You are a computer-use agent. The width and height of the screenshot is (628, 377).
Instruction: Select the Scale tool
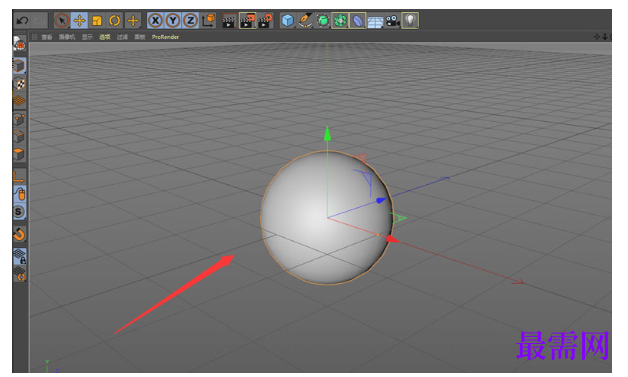tap(97, 20)
